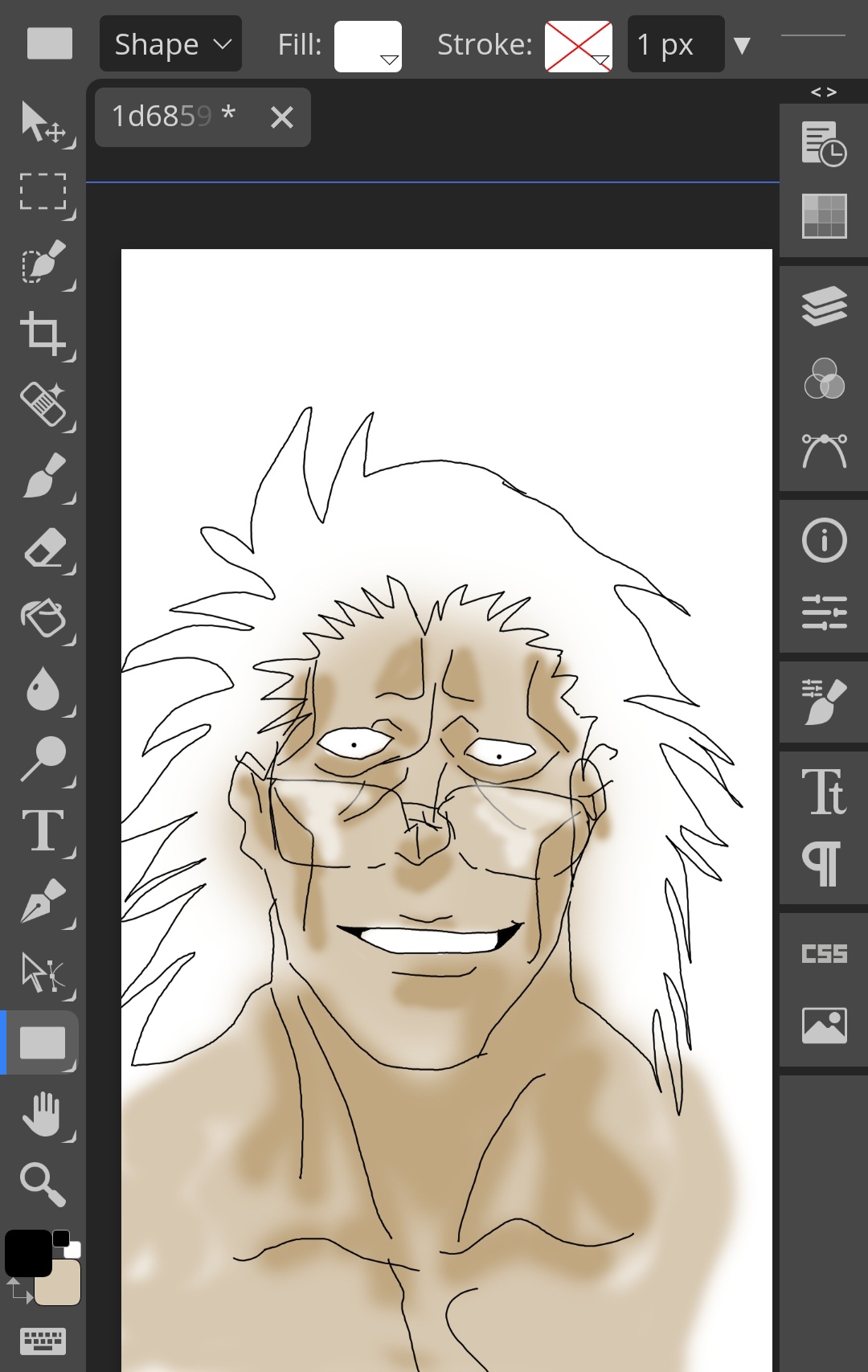The width and height of the screenshot is (868, 1372).
Task: Open the Shape mode dropdown
Action: tap(170, 43)
